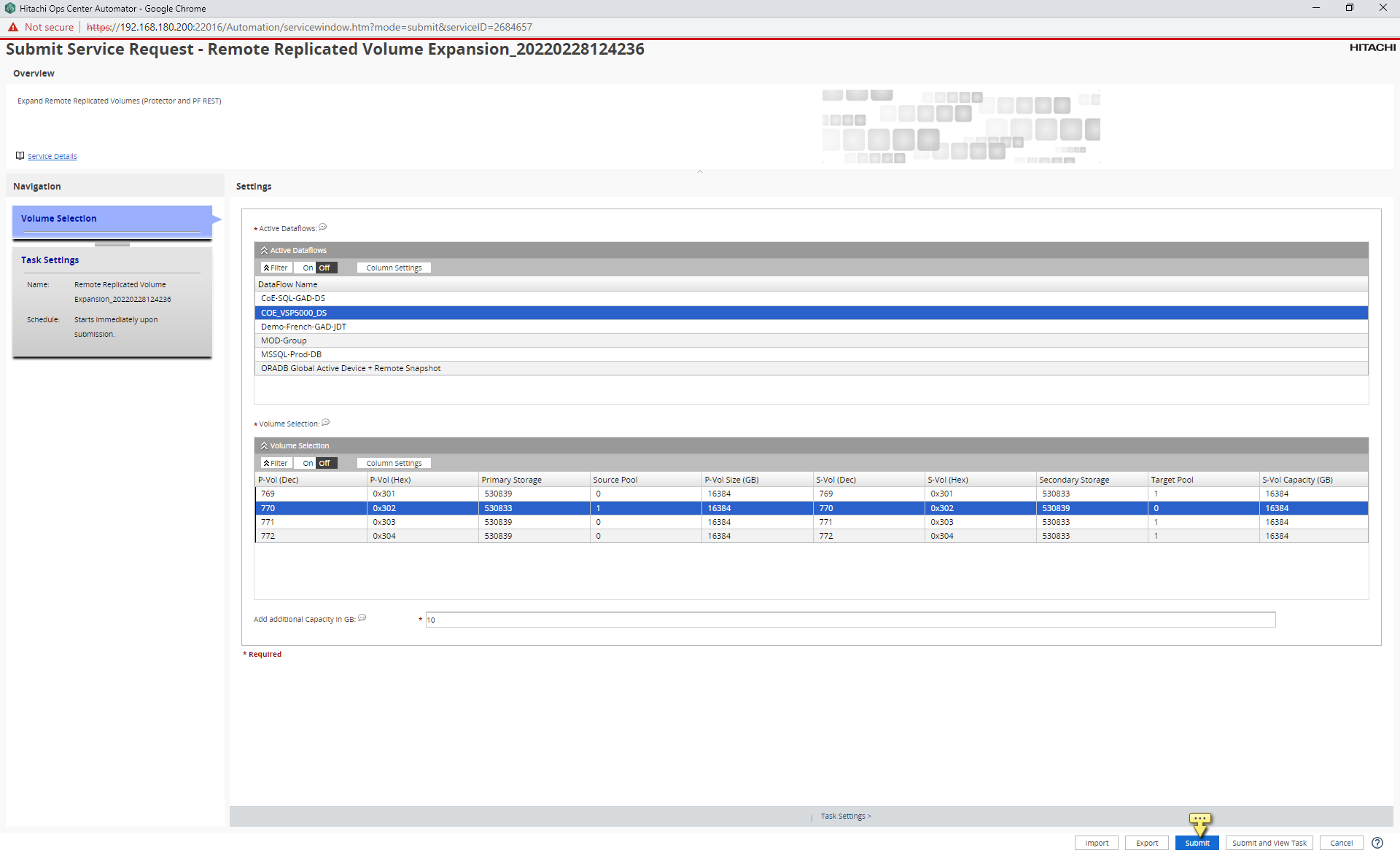Click the Task Settings navigation link
This screenshot has height=853, width=1400.
tap(844, 816)
